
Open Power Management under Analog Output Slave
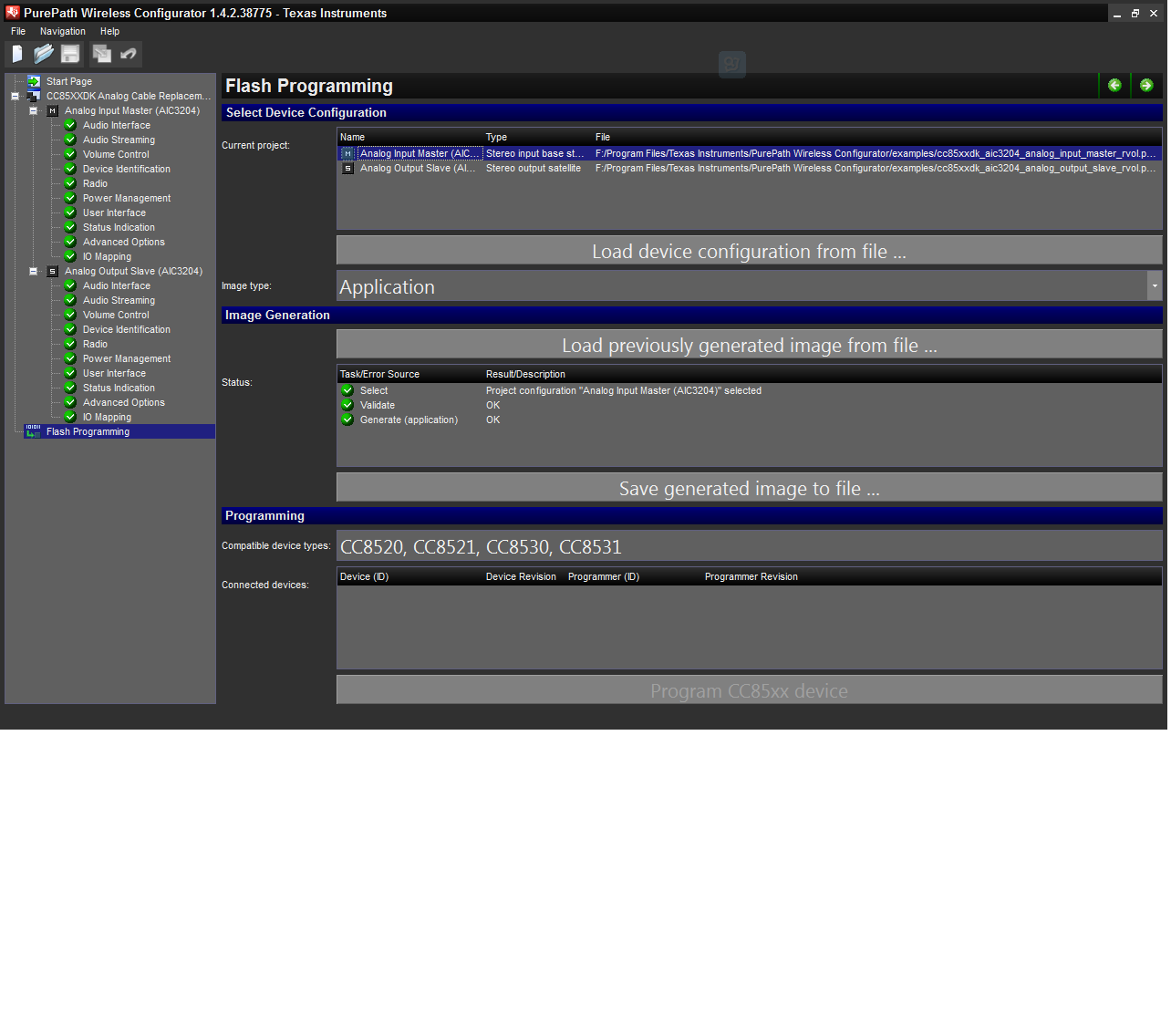(x=127, y=358)
